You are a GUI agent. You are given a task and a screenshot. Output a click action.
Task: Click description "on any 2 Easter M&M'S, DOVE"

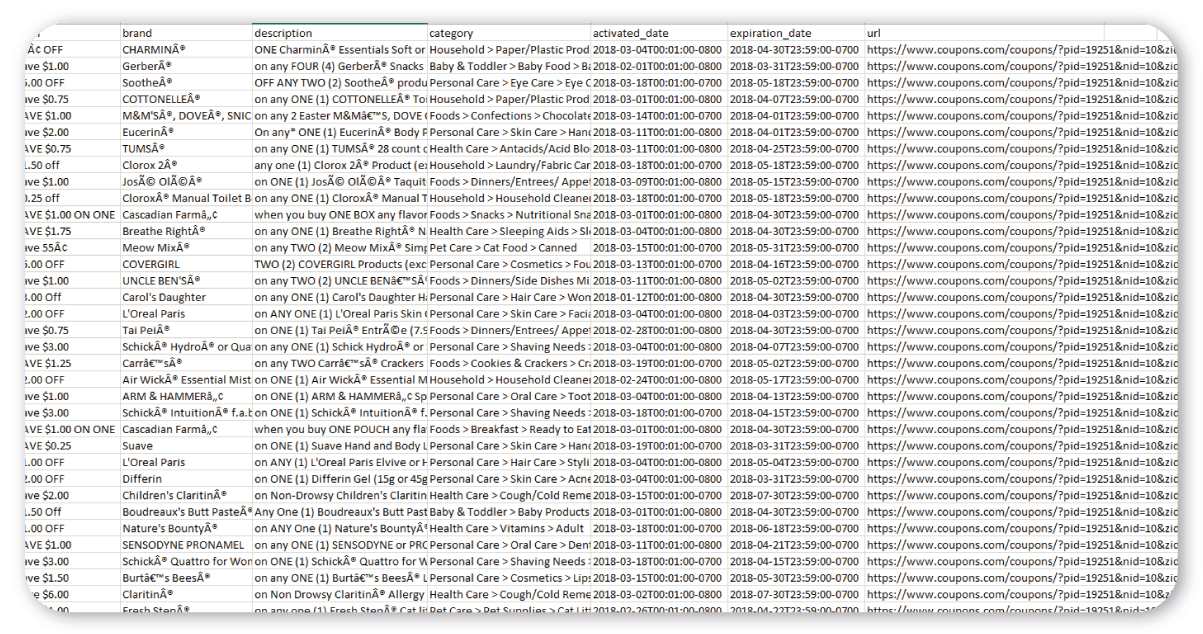(340, 116)
